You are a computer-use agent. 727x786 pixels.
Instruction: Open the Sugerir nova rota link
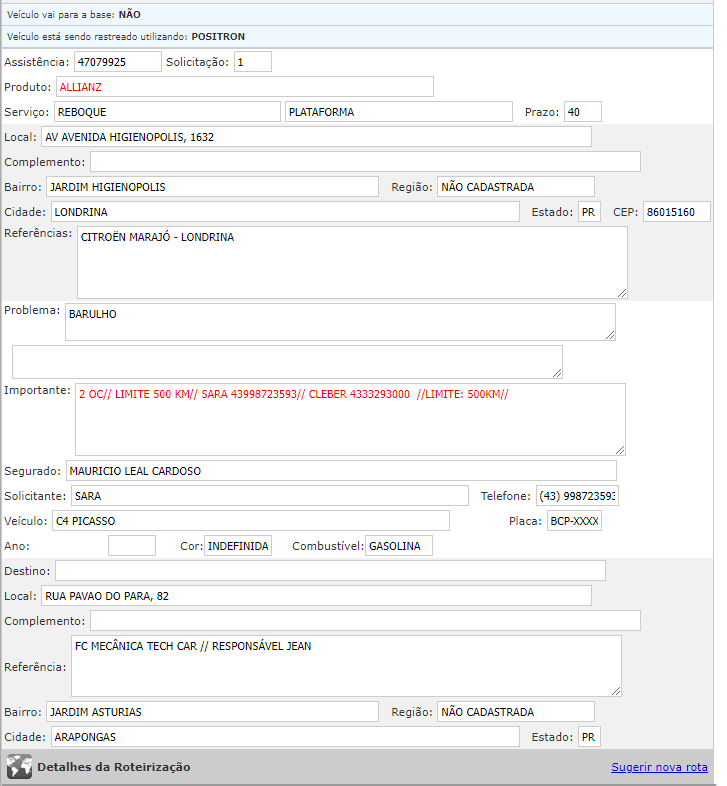[659, 767]
